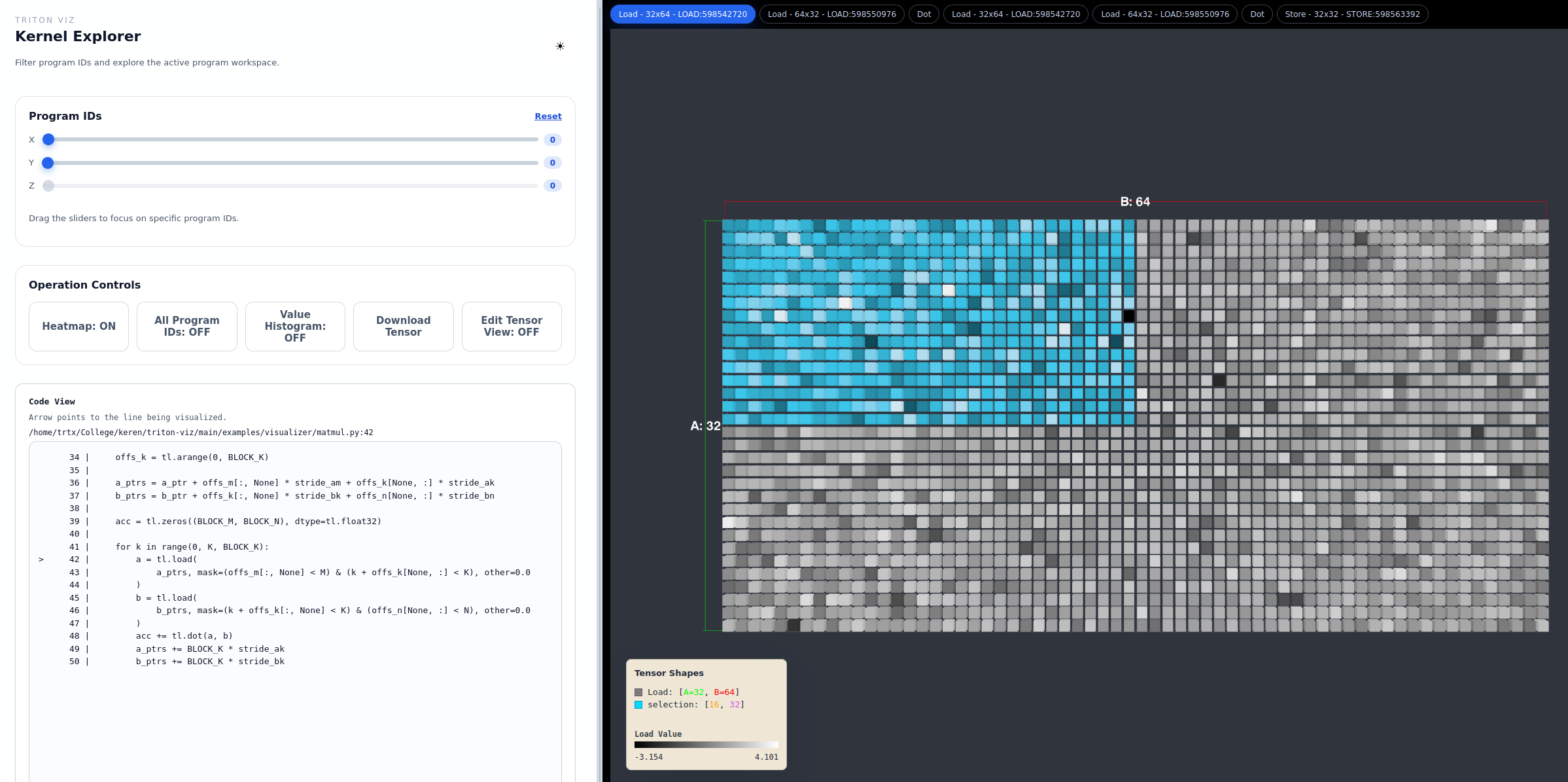
Task: Select first Load 32x64 operation tab
Action: 682,14
